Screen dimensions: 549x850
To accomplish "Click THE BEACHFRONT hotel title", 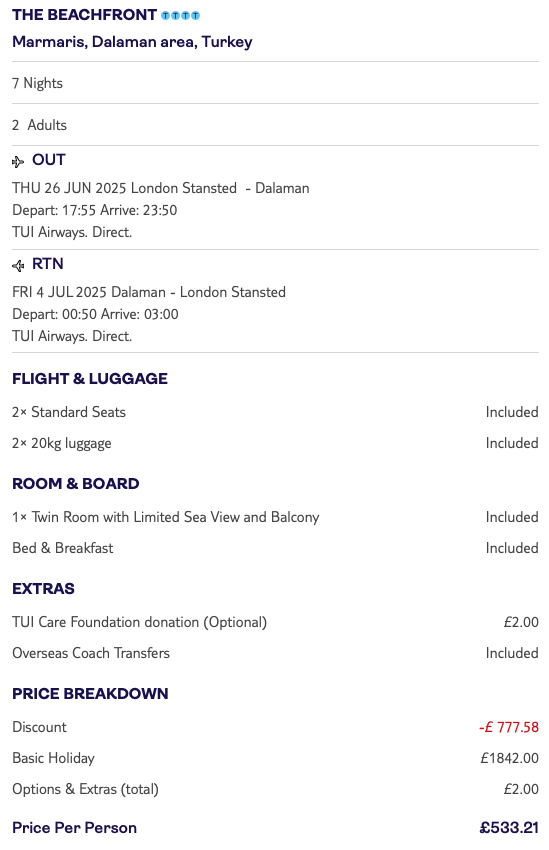I will point(85,15).
